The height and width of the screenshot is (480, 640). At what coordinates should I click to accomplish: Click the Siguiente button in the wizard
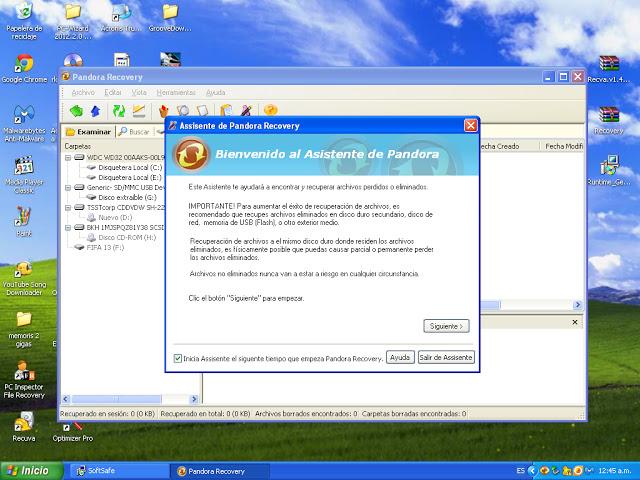click(446, 326)
